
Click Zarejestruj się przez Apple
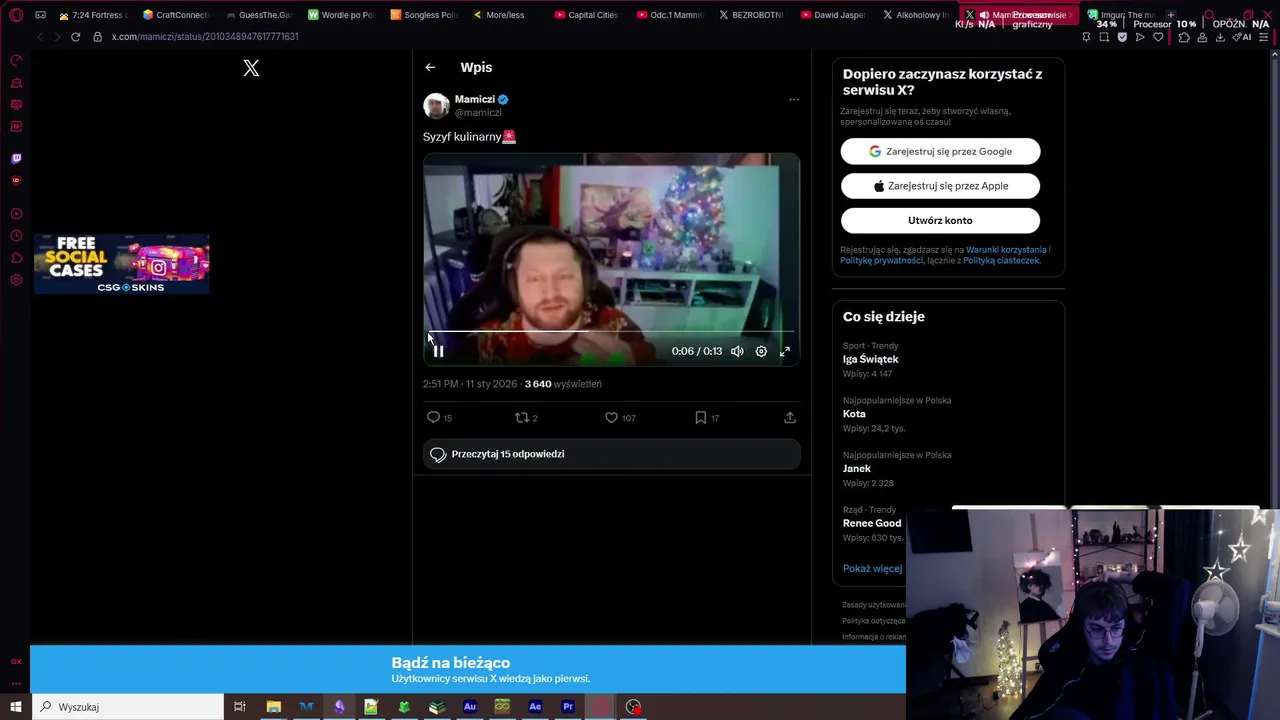[940, 186]
